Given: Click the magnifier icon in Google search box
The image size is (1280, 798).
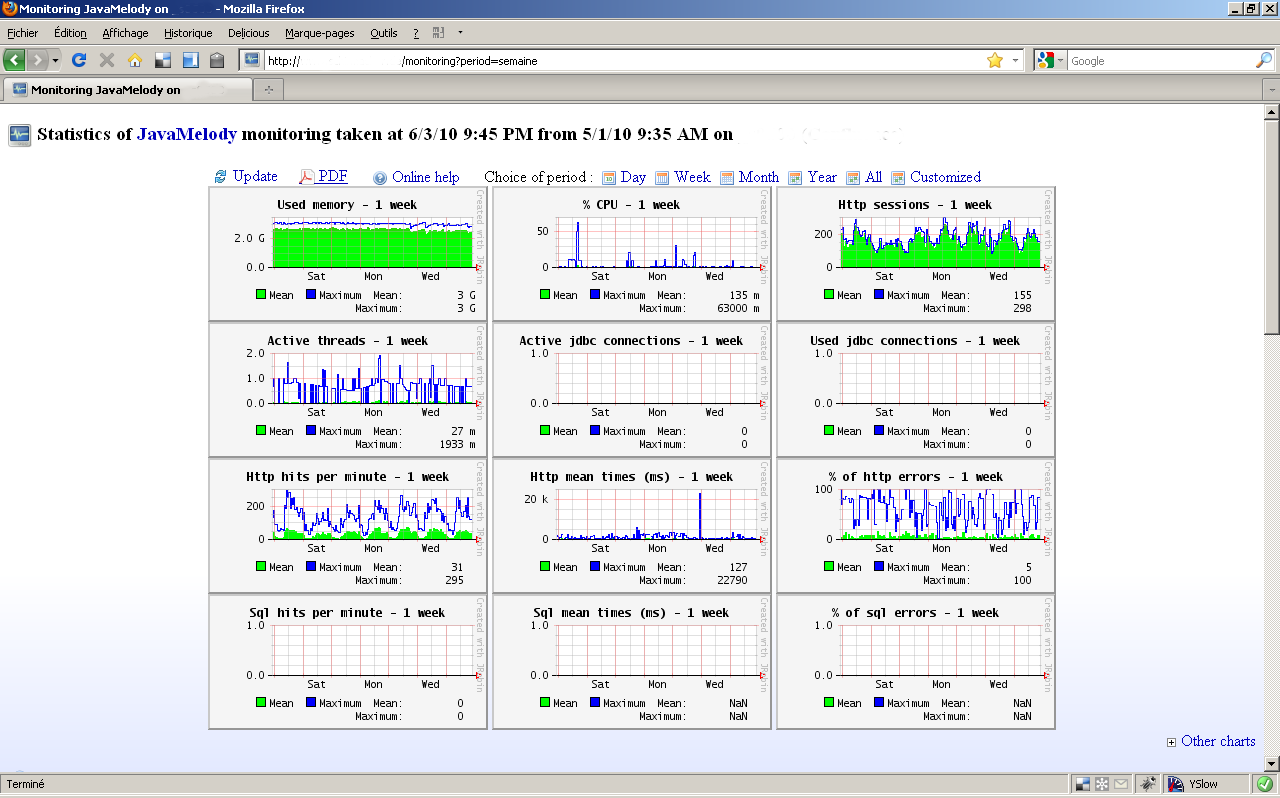Looking at the screenshot, I should tap(1263, 61).
